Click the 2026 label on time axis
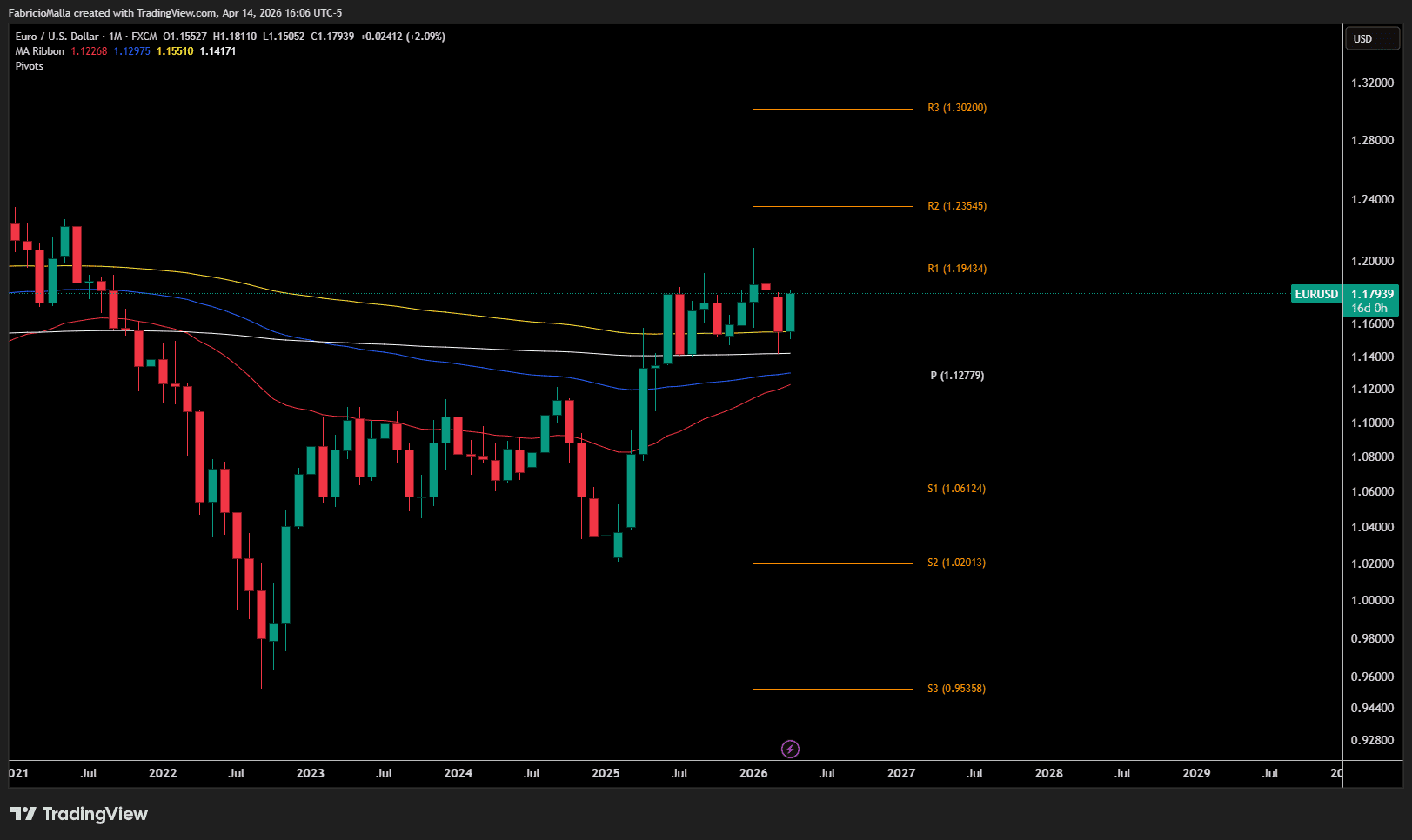 753,773
